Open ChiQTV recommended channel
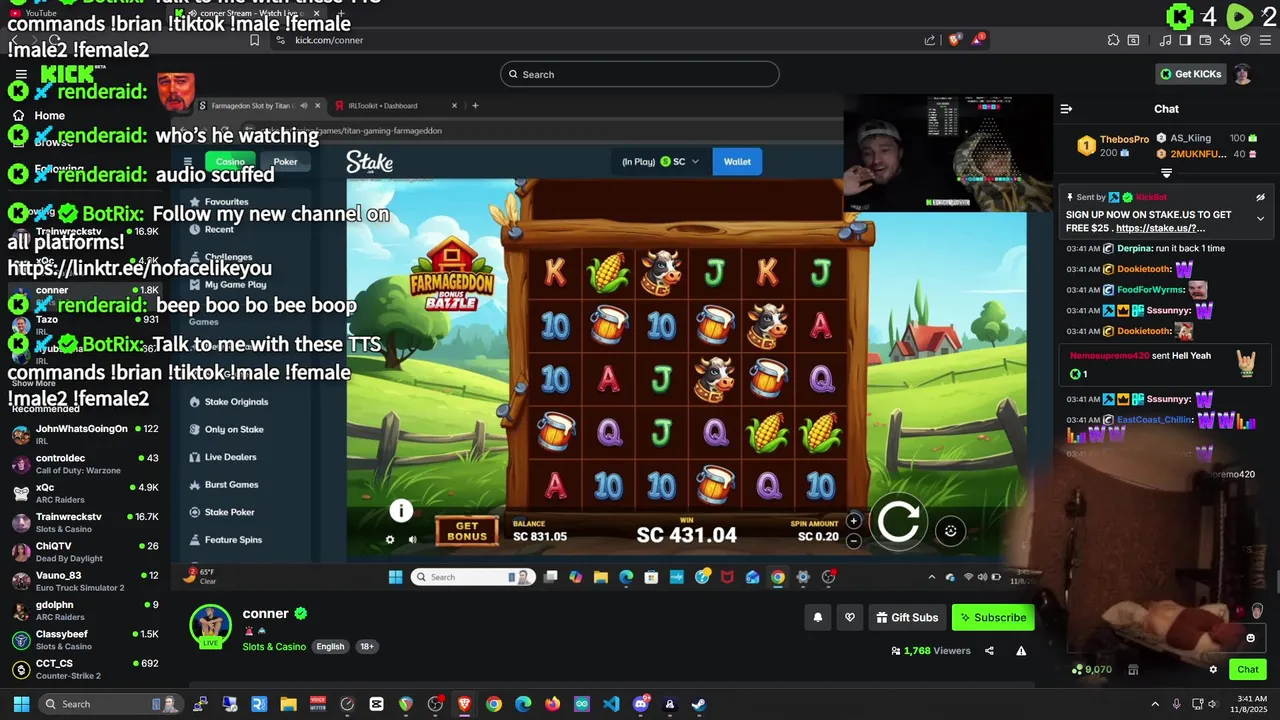Image resolution: width=1280 pixels, height=720 pixels. tap(85, 552)
